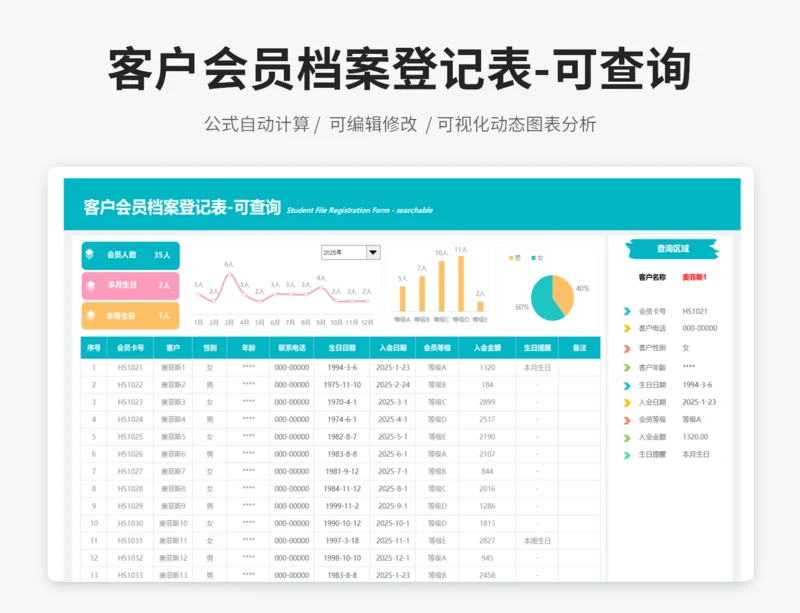Click the teal arrow icon beside 生日日期
The width and height of the screenshot is (800, 613).
[627, 385]
